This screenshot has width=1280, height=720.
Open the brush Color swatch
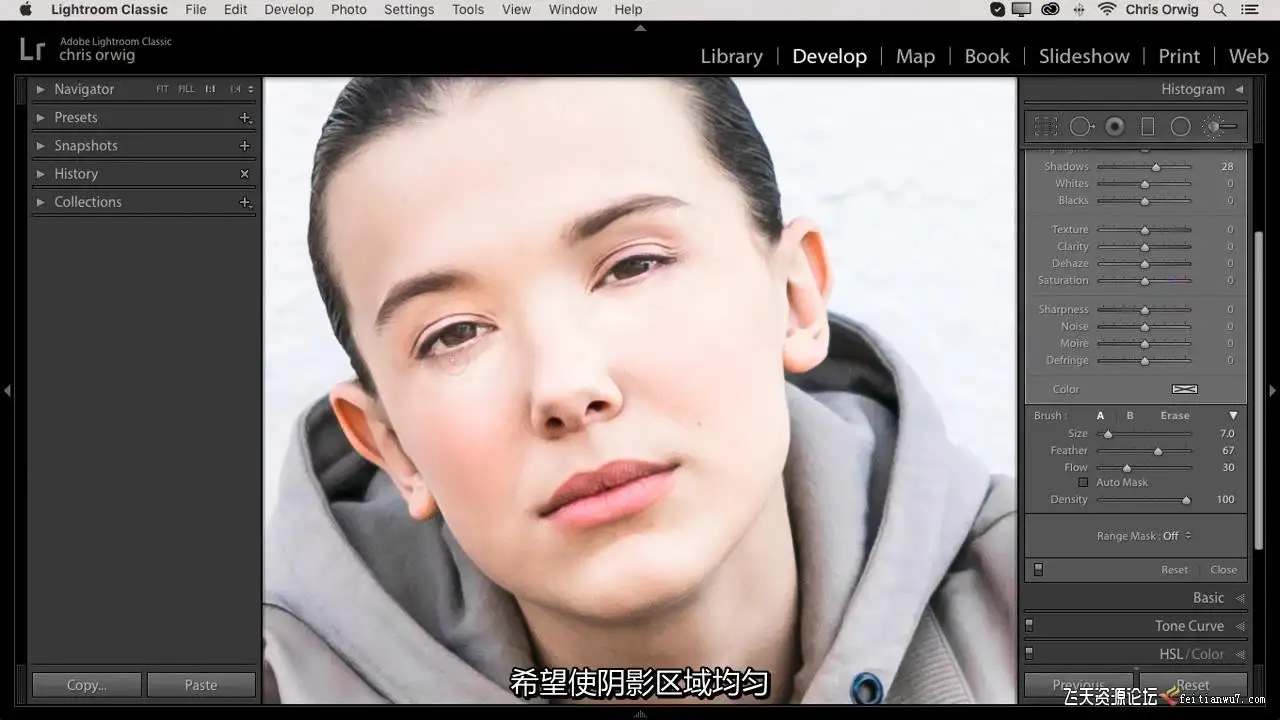coord(1185,389)
